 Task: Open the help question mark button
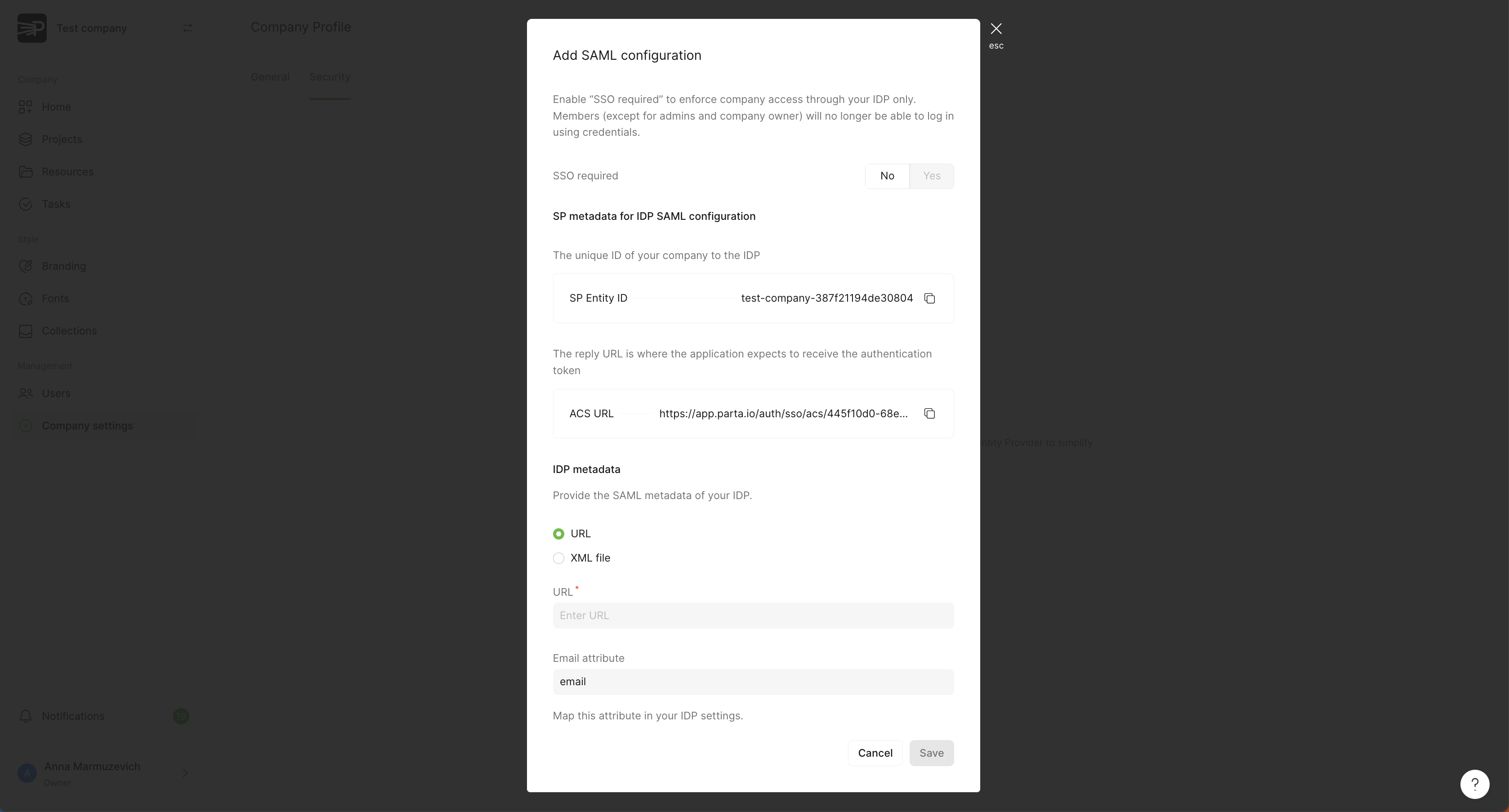(x=1474, y=784)
